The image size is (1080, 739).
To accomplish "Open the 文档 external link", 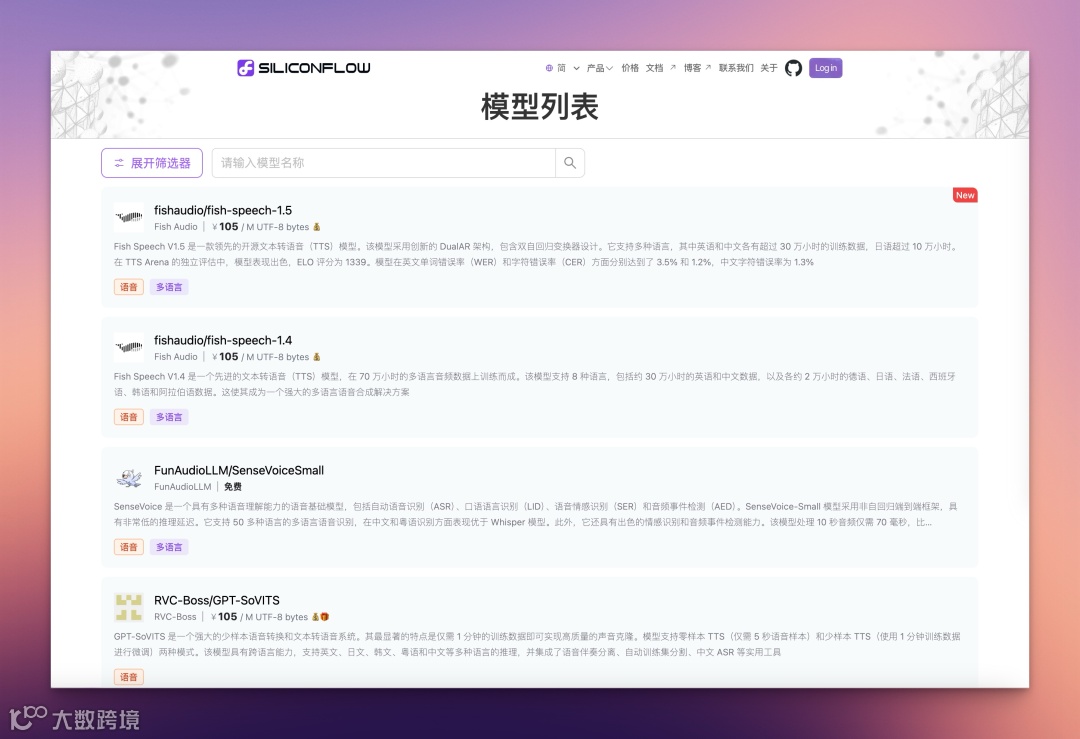I will (x=661, y=68).
